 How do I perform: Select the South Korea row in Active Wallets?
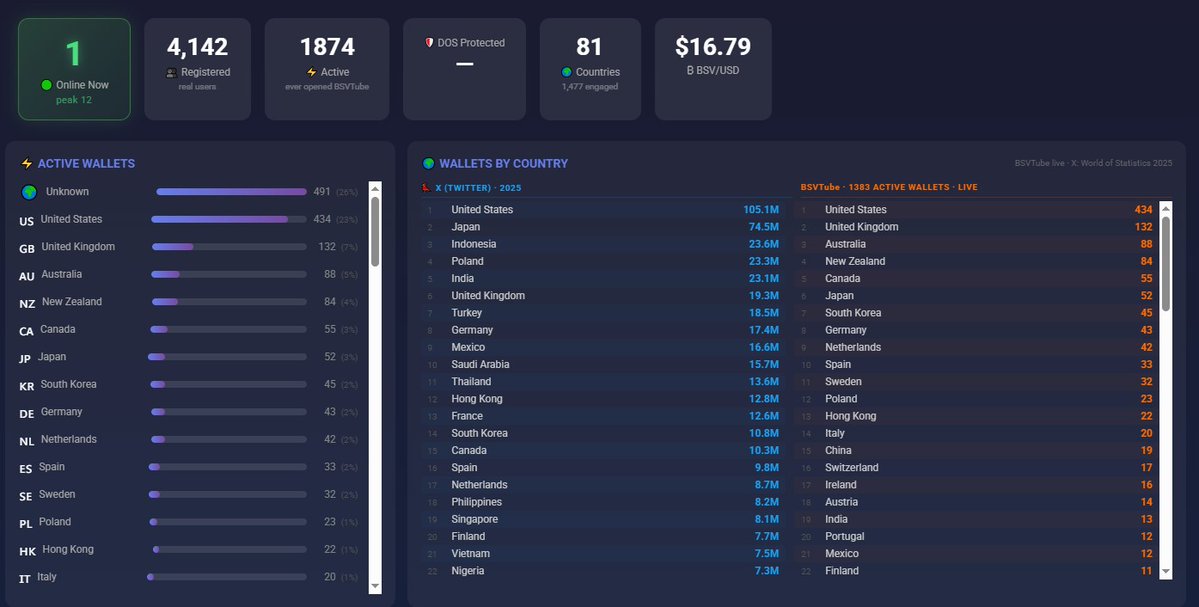(188, 385)
